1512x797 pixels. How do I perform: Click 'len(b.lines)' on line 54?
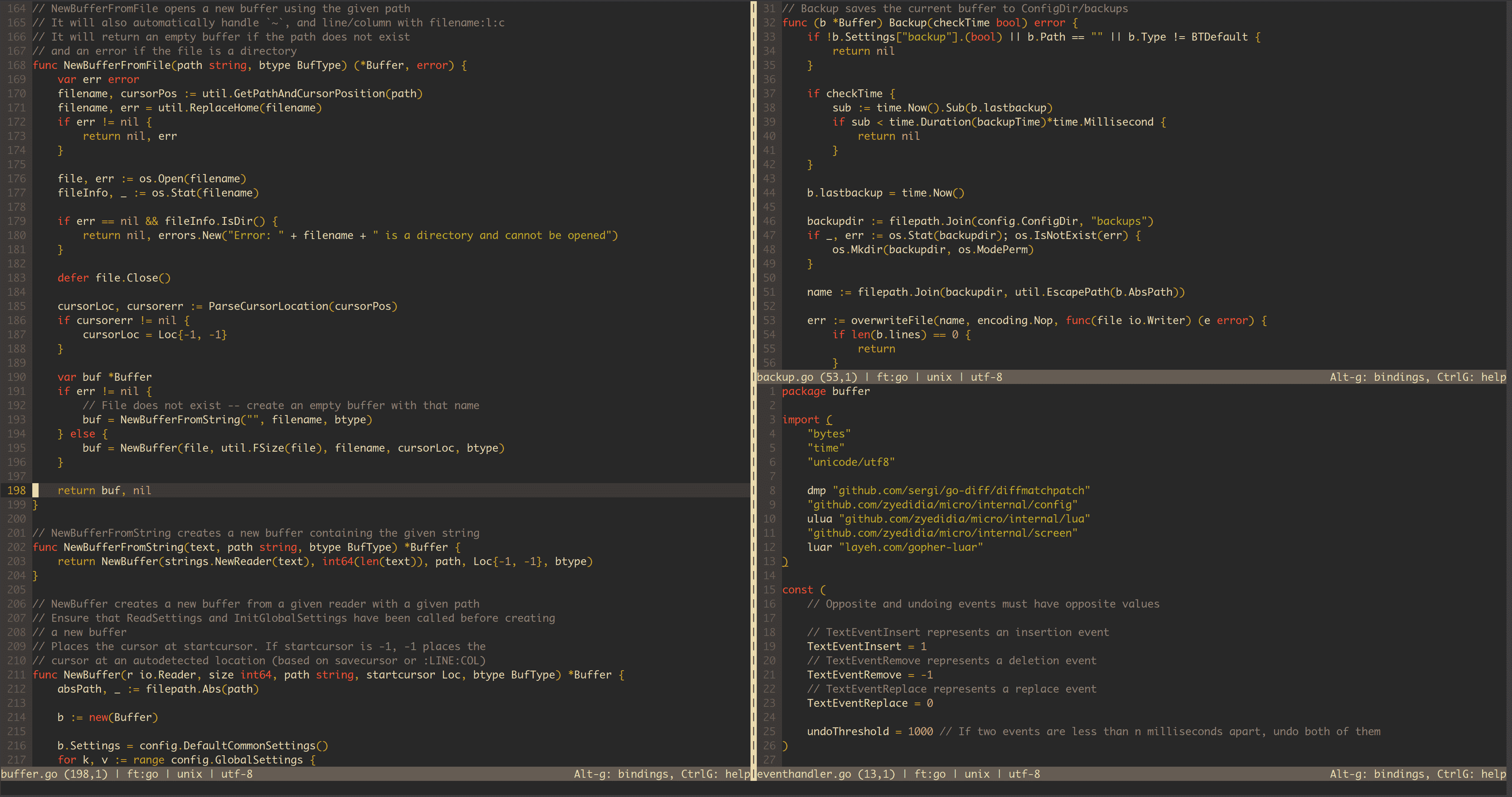click(889, 335)
